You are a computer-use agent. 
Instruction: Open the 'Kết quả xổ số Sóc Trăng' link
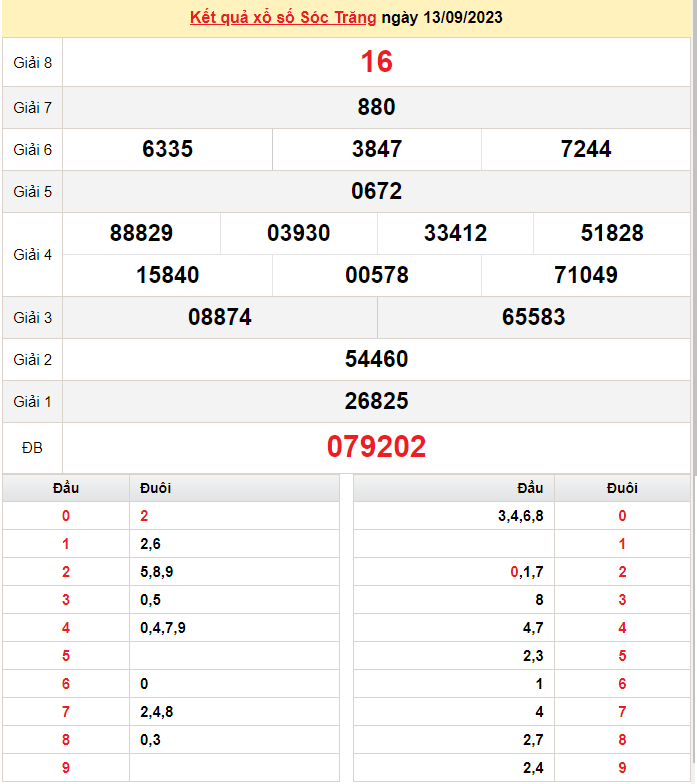[x=283, y=18]
